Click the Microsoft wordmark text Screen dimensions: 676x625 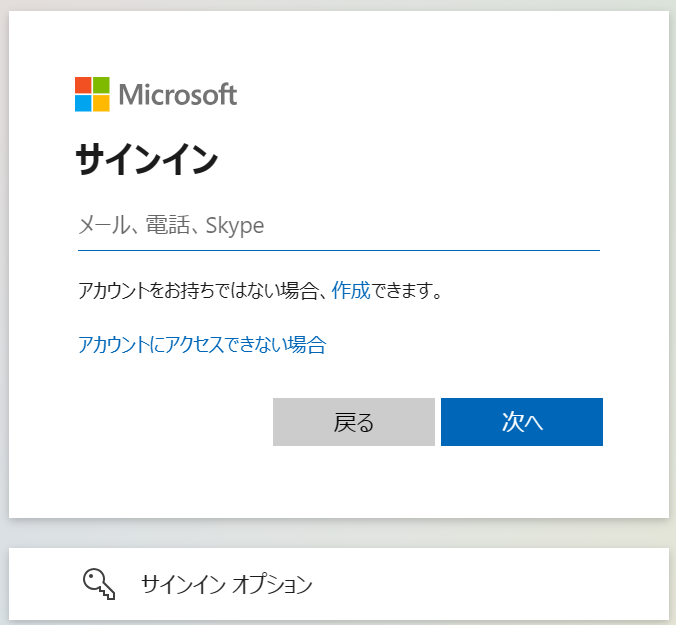tap(178, 95)
